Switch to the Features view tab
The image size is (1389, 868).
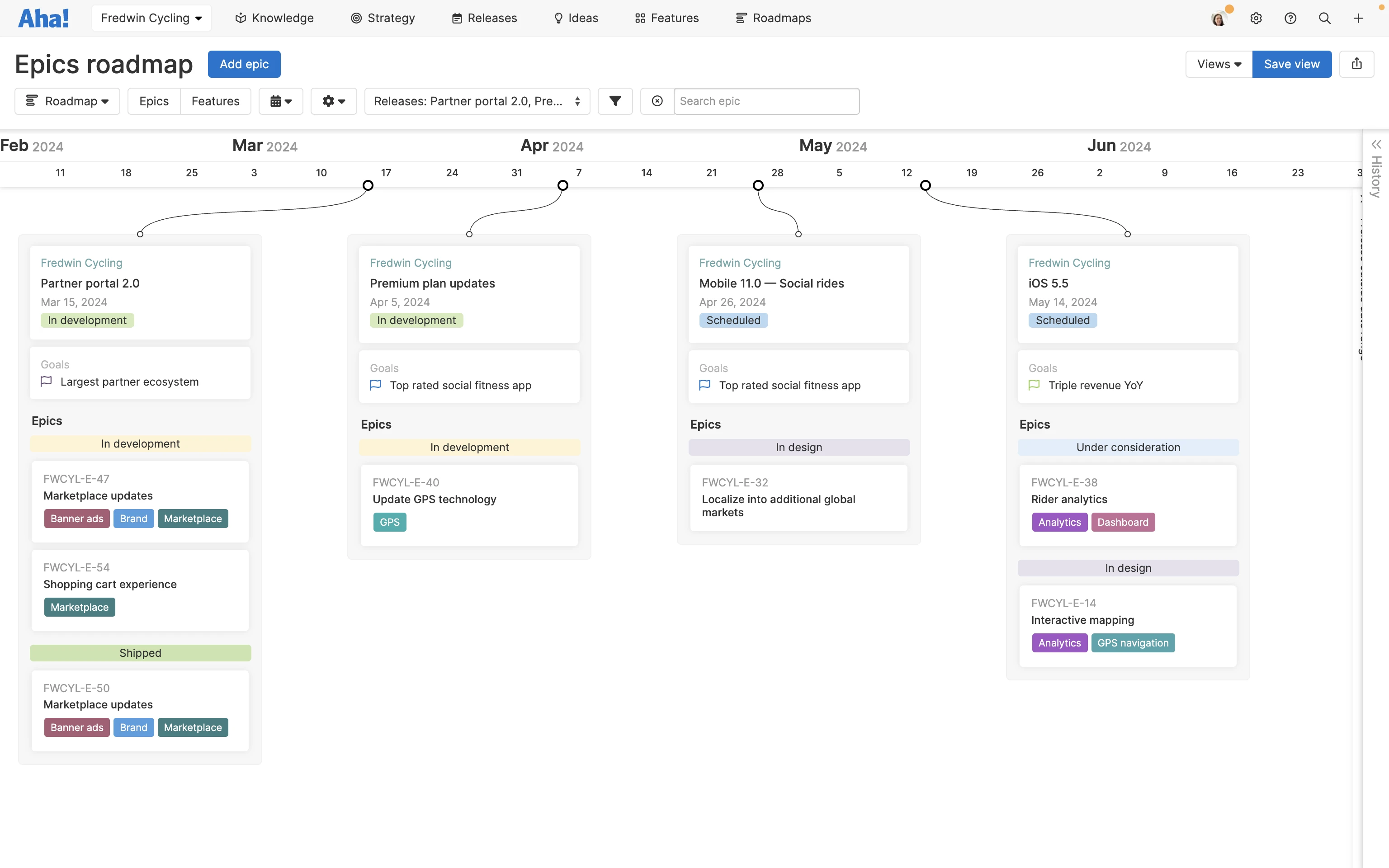click(x=215, y=101)
